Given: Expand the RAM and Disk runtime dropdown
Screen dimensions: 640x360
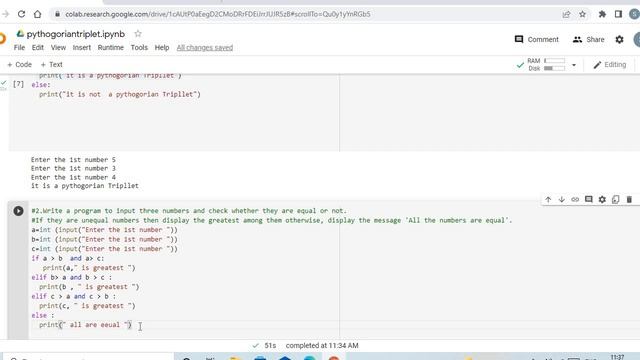Looking at the screenshot, I should click(x=573, y=65).
